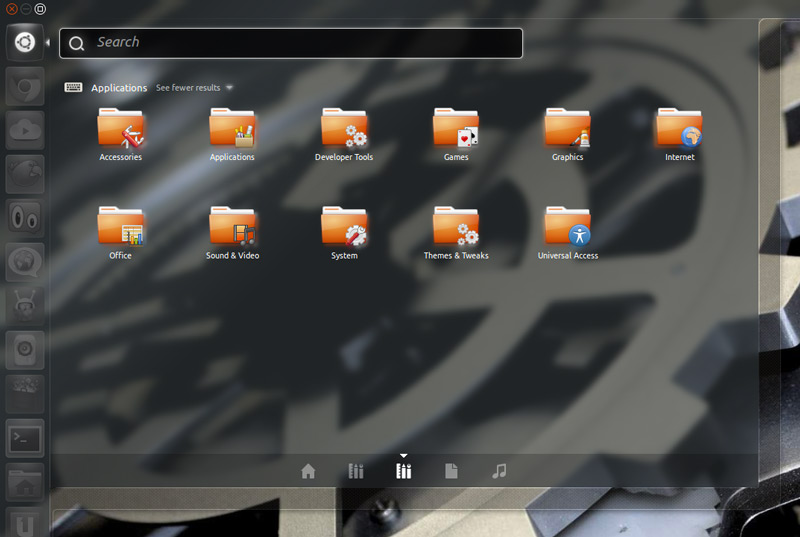Click the arrow beside See fewer results
The width and height of the screenshot is (800, 537).
pos(229,88)
